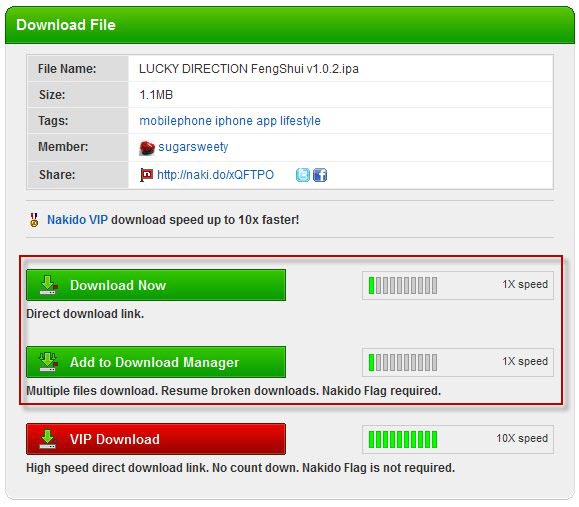Click the green arrow icon on Download Now

[48, 285]
